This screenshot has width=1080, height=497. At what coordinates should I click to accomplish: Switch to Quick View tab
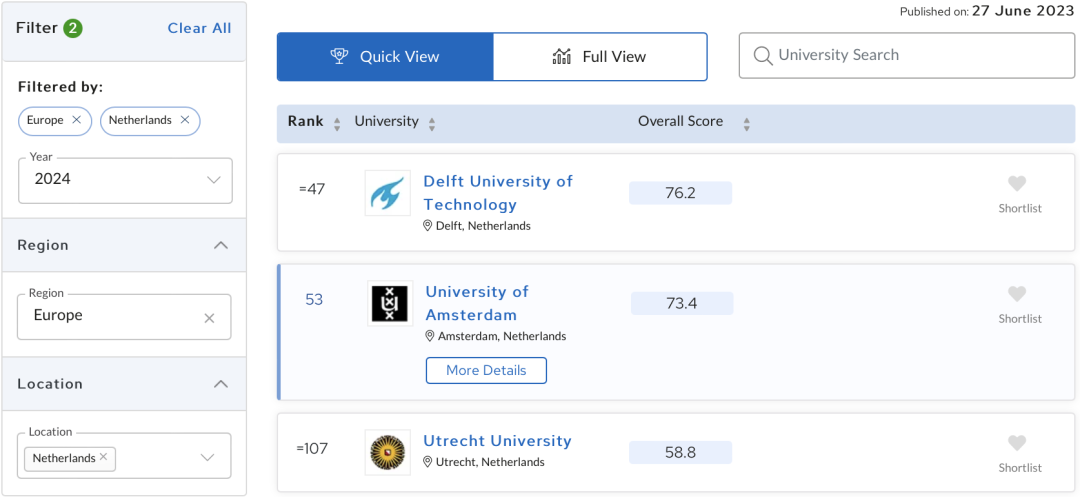tap(385, 57)
